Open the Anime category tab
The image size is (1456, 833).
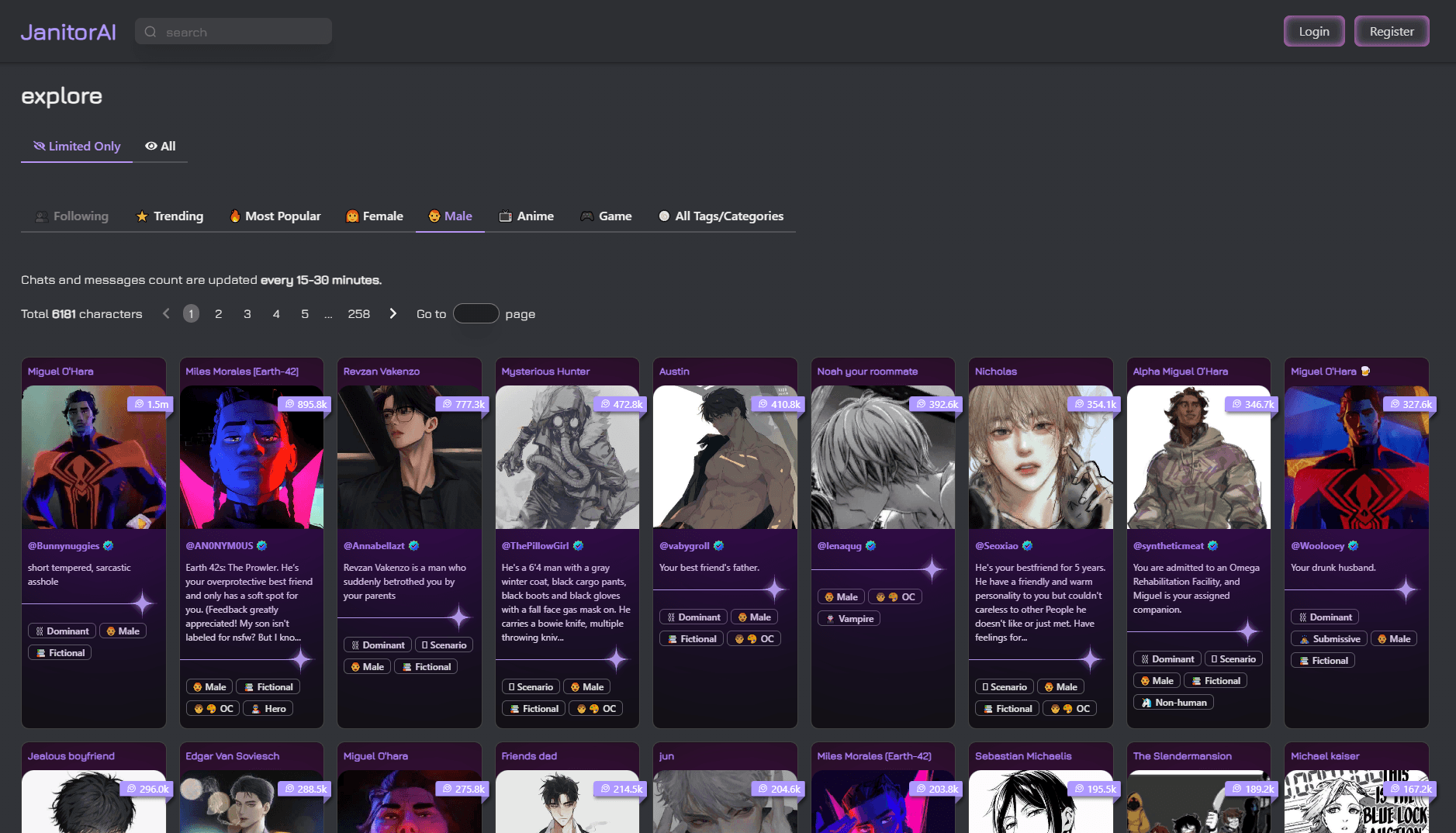pos(527,216)
